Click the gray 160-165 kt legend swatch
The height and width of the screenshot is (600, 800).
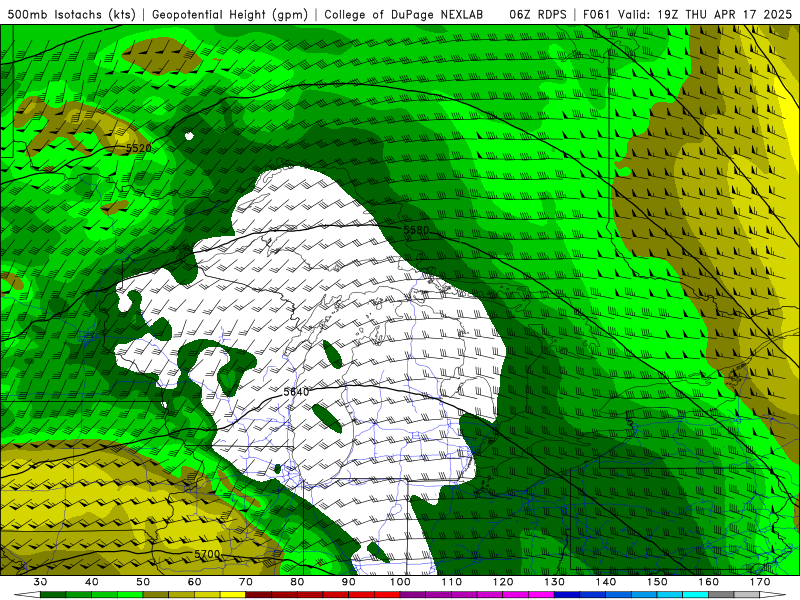[x=721, y=595]
